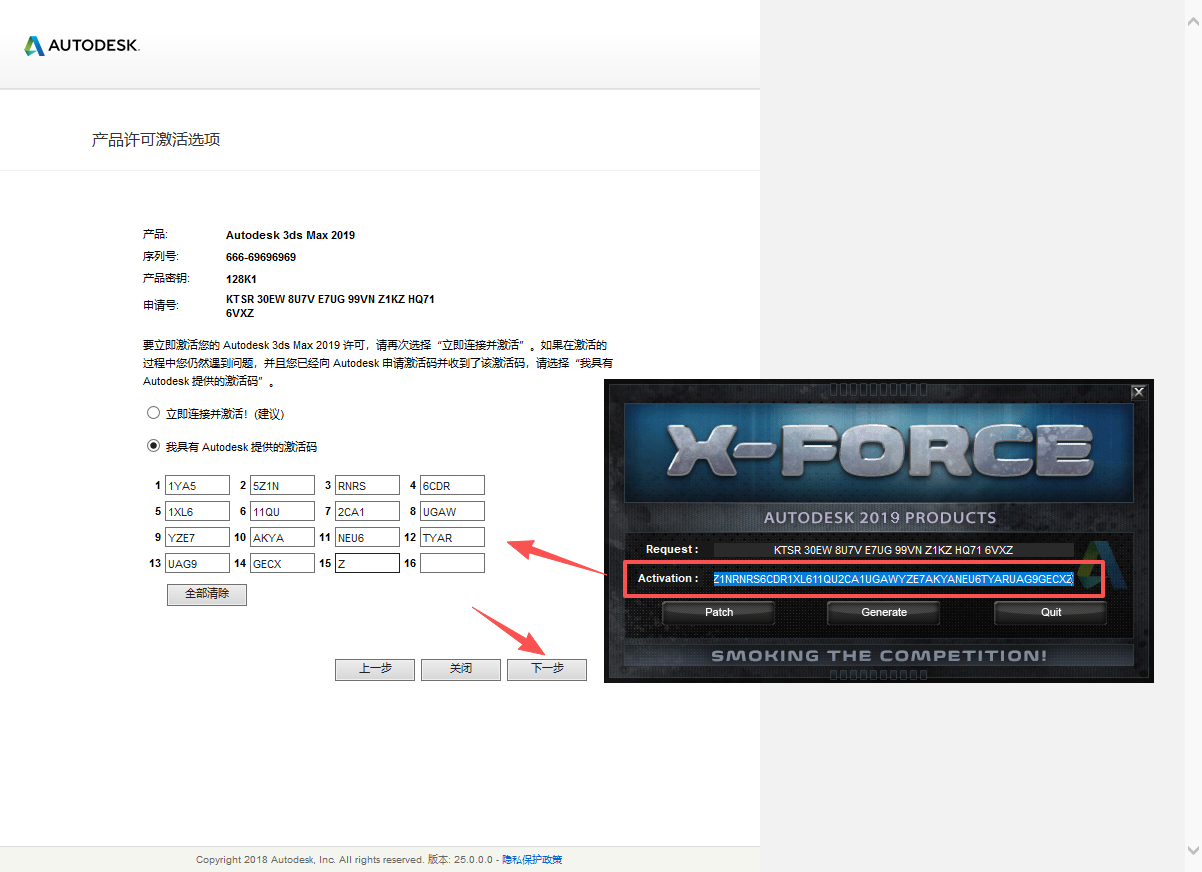Screen dimensions: 1202x872
Task: Click activation code field 2 containing 5Z1N
Action: (283, 485)
